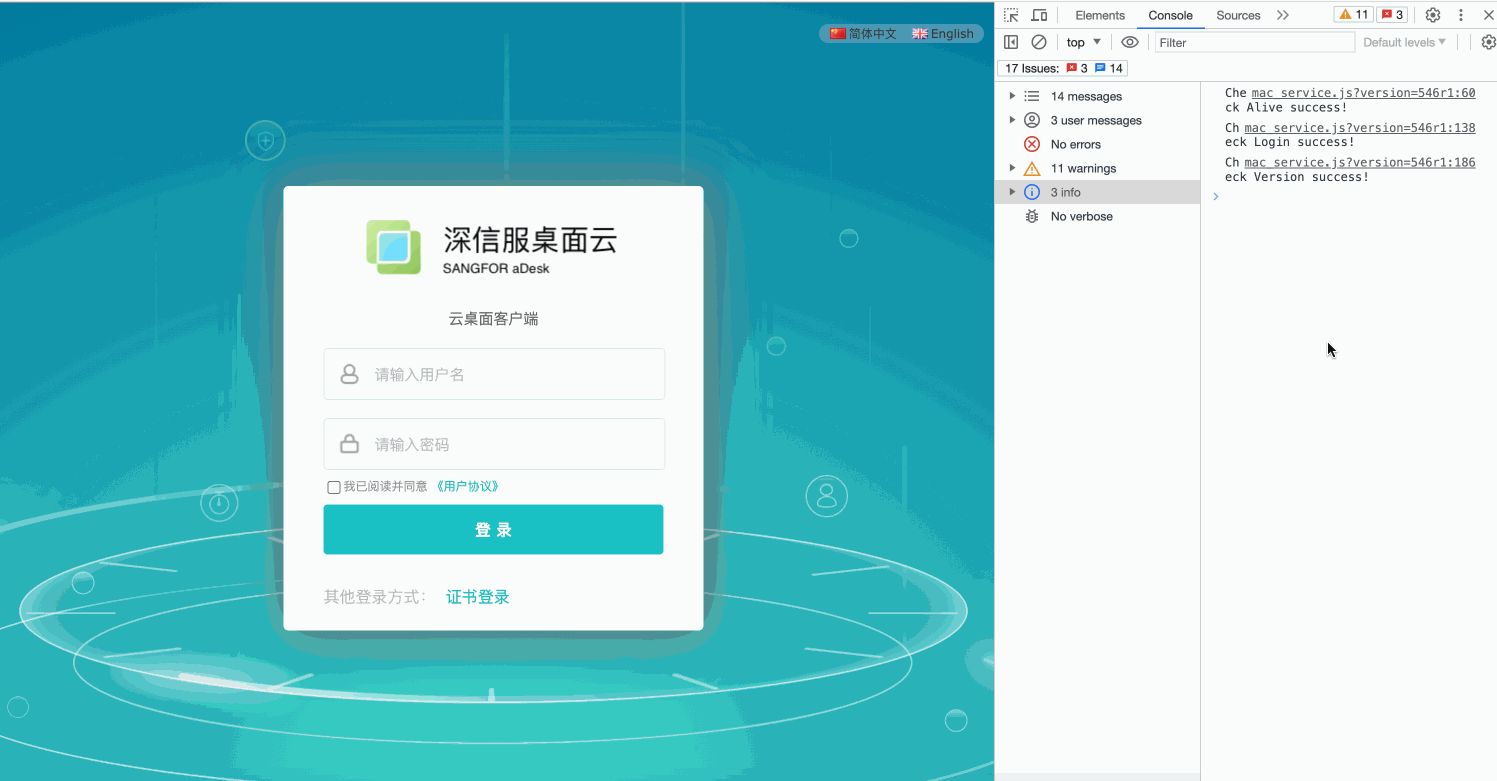Click the info circle sidebar icon
The height and width of the screenshot is (781, 1497).
[x=1032, y=192]
